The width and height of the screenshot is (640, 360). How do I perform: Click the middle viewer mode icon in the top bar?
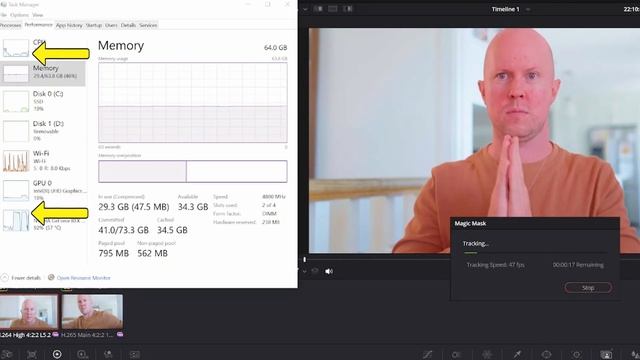(333, 9)
